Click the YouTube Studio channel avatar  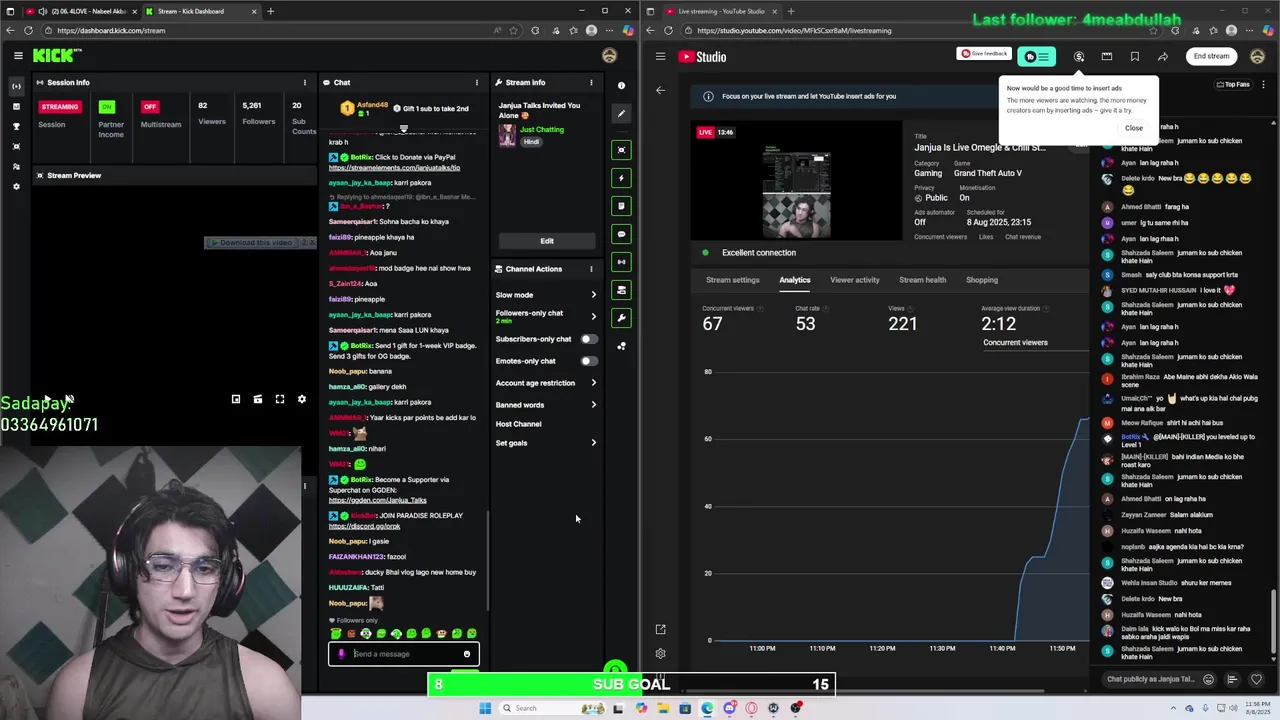tap(1257, 56)
